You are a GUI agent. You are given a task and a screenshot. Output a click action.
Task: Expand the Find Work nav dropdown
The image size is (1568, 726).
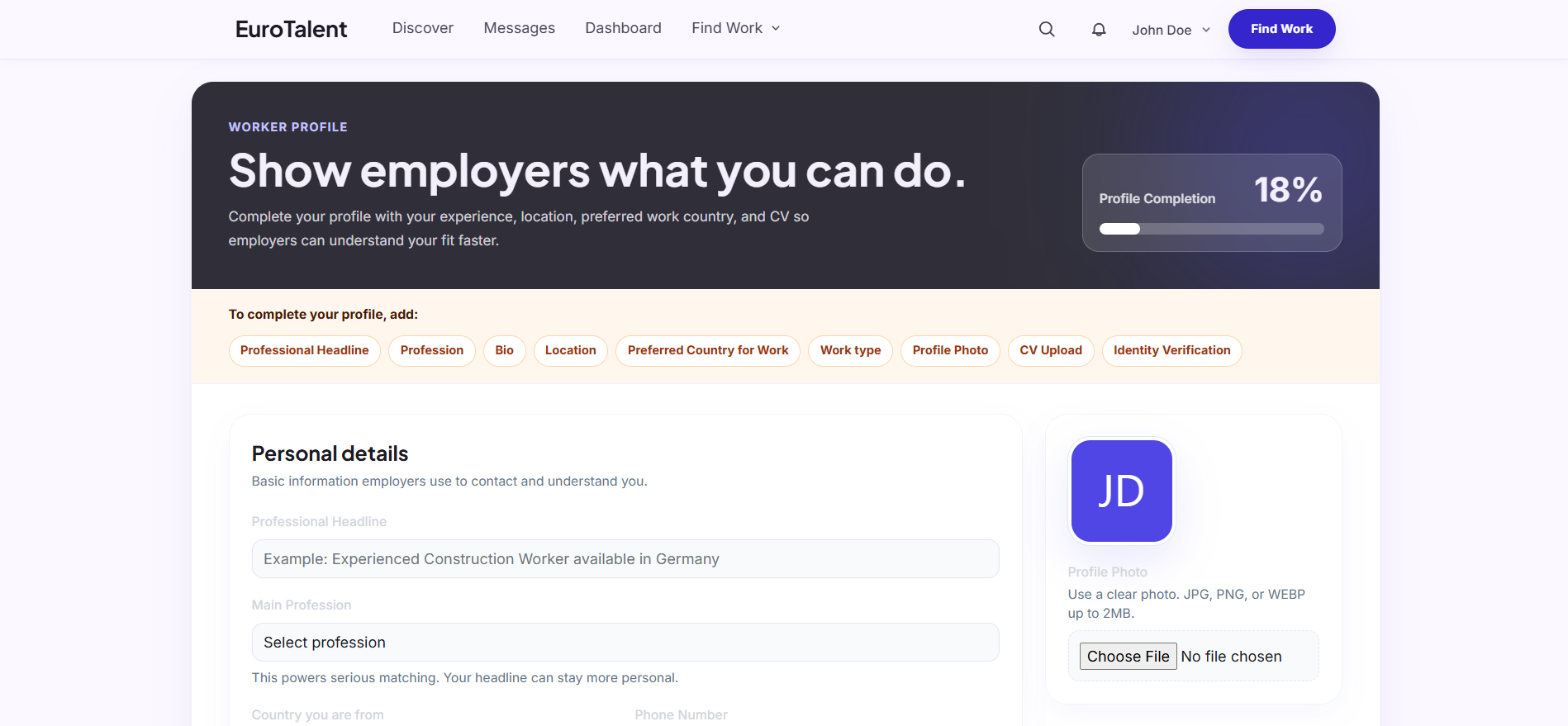point(736,28)
